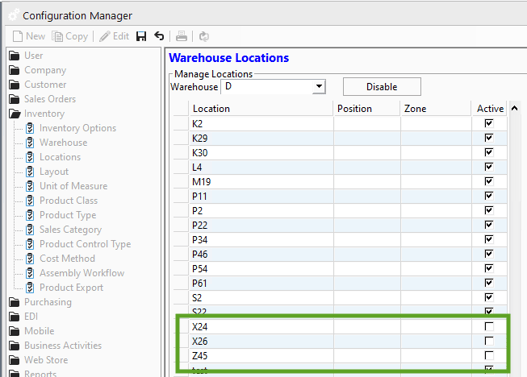The height and width of the screenshot is (377, 527).
Task: Click the Disable button
Action: point(382,87)
